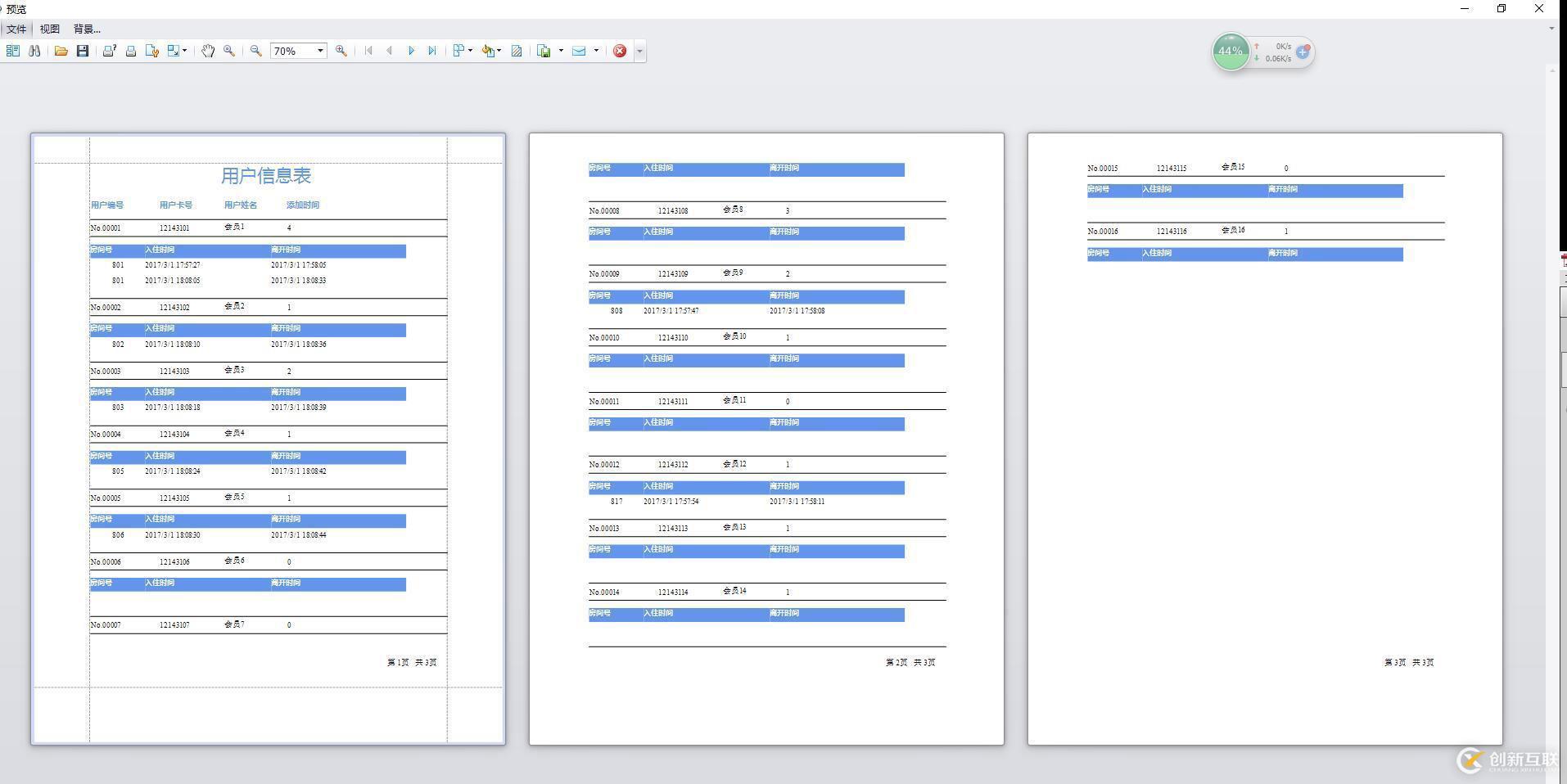Expand the background color dropdown arrow
The image size is (1567, 784).
499,51
